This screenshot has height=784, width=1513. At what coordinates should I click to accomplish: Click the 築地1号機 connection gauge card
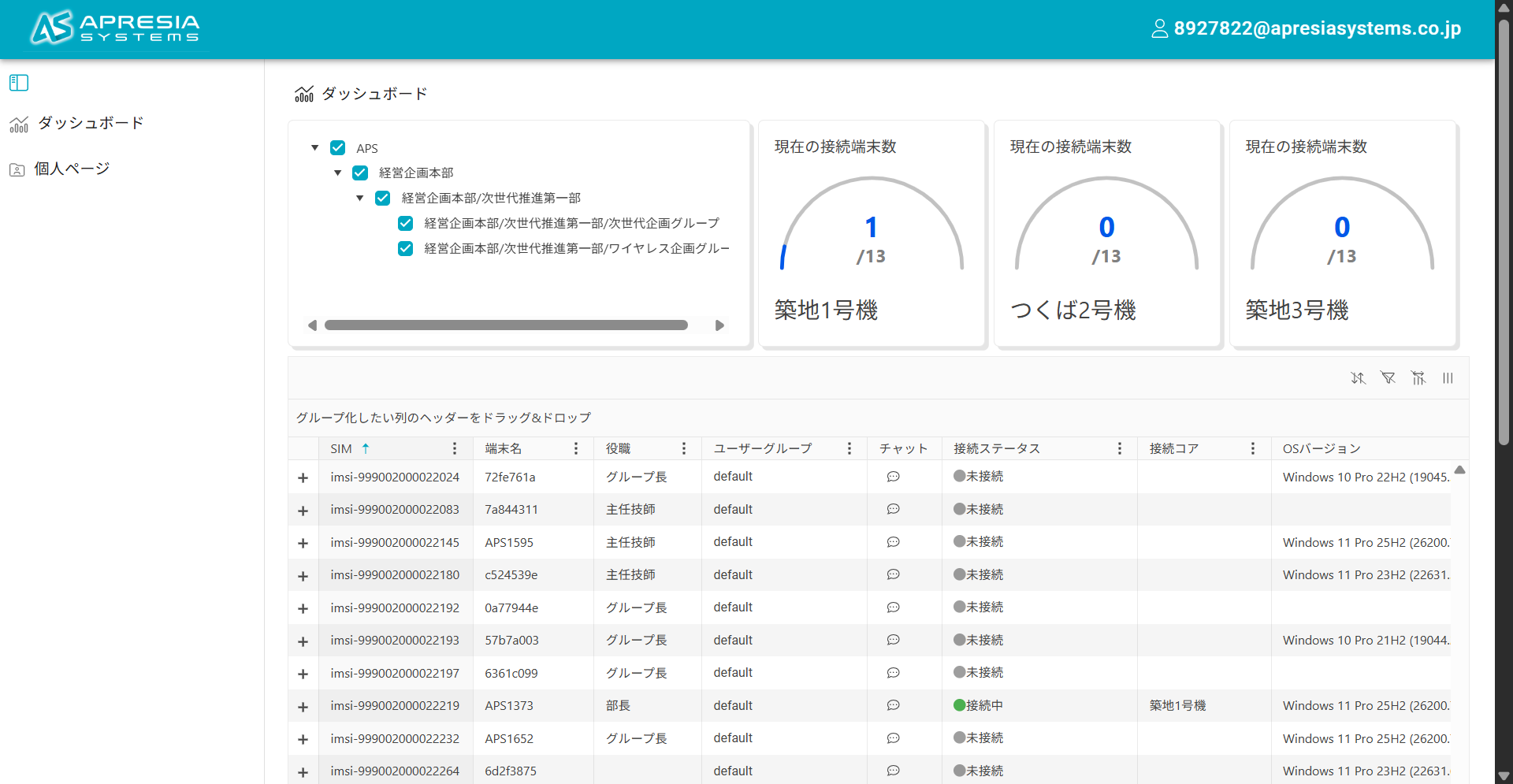coord(872,234)
